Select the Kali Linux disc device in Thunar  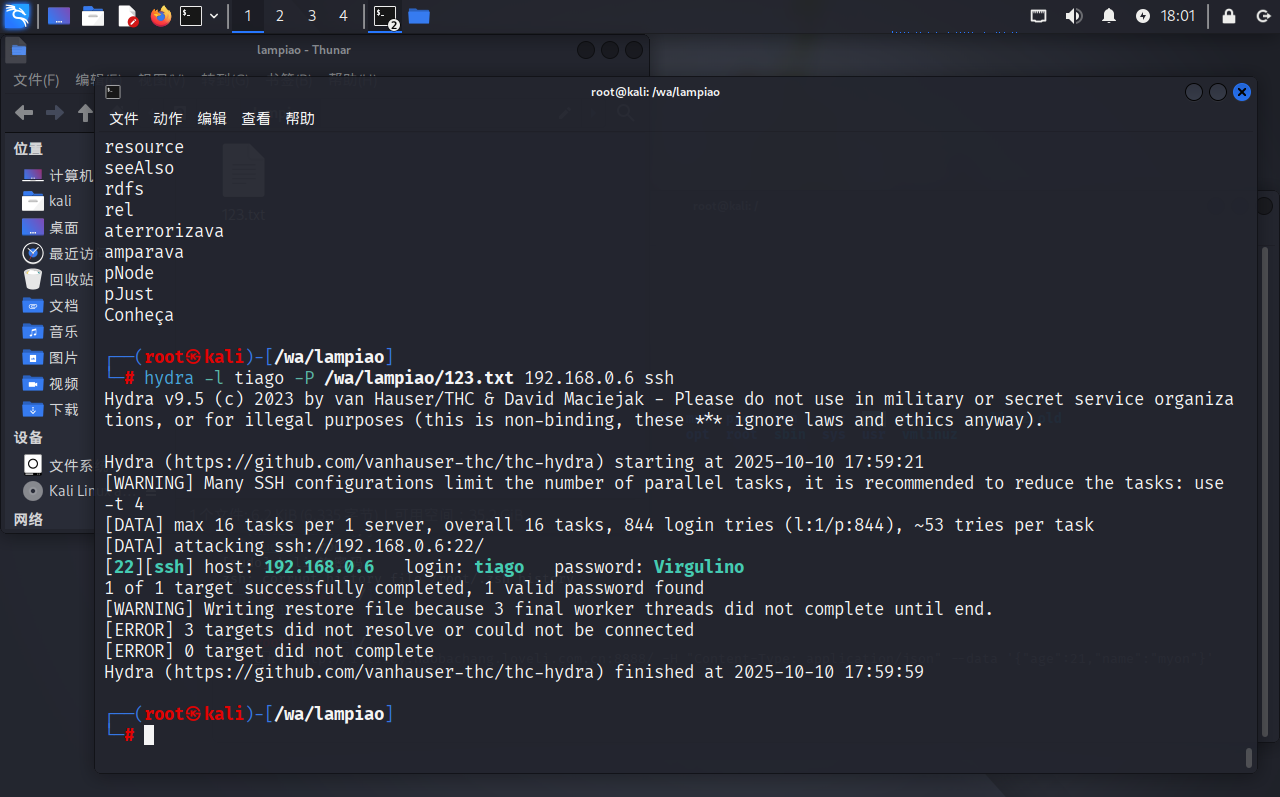pos(57,491)
